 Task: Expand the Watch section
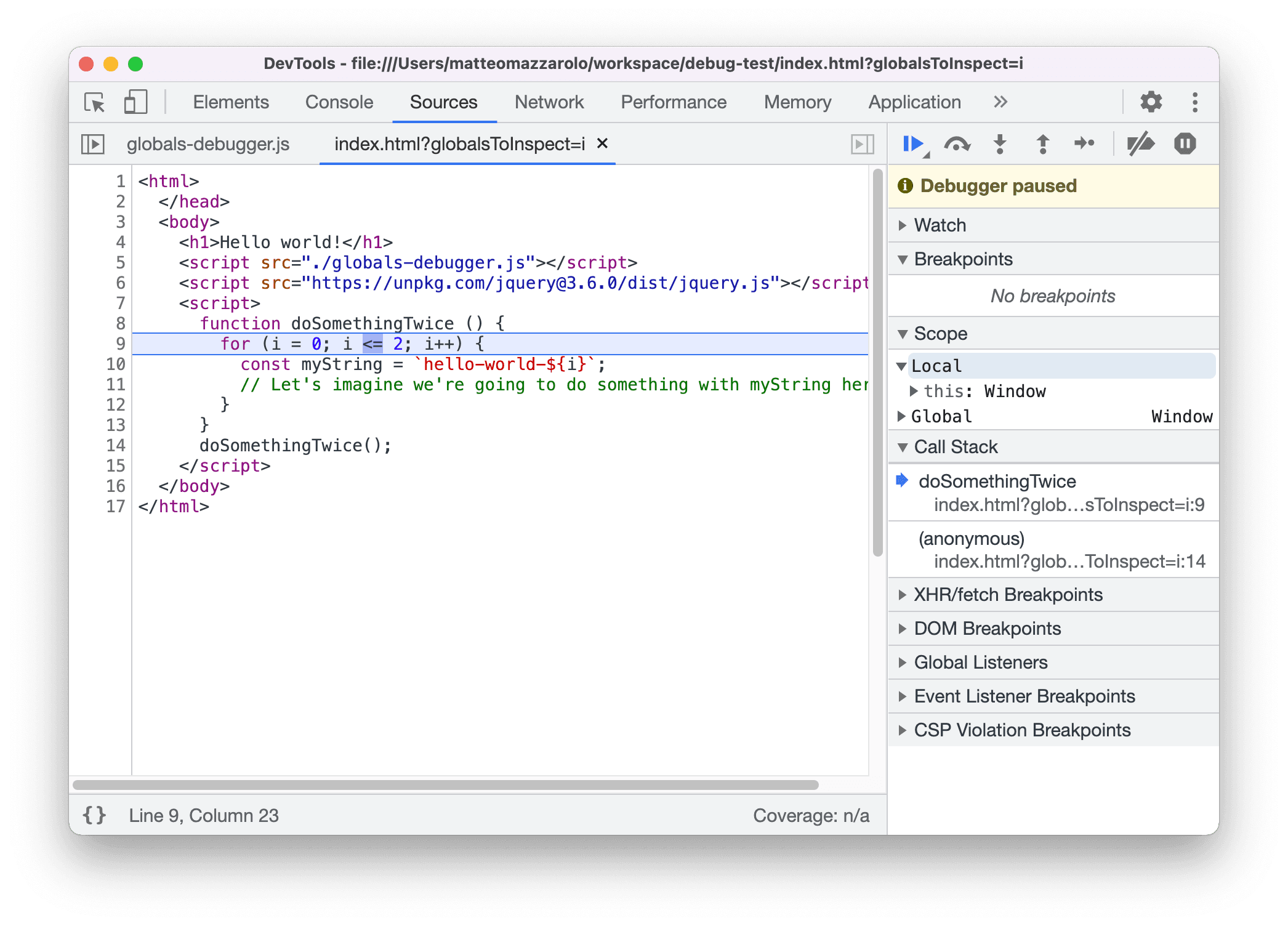tap(940, 225)
